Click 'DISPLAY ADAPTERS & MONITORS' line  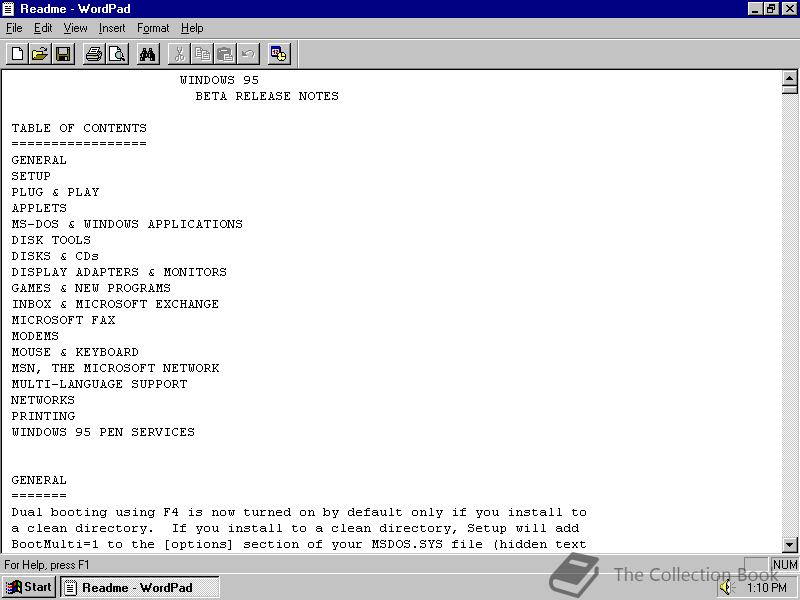click(119, 272)
